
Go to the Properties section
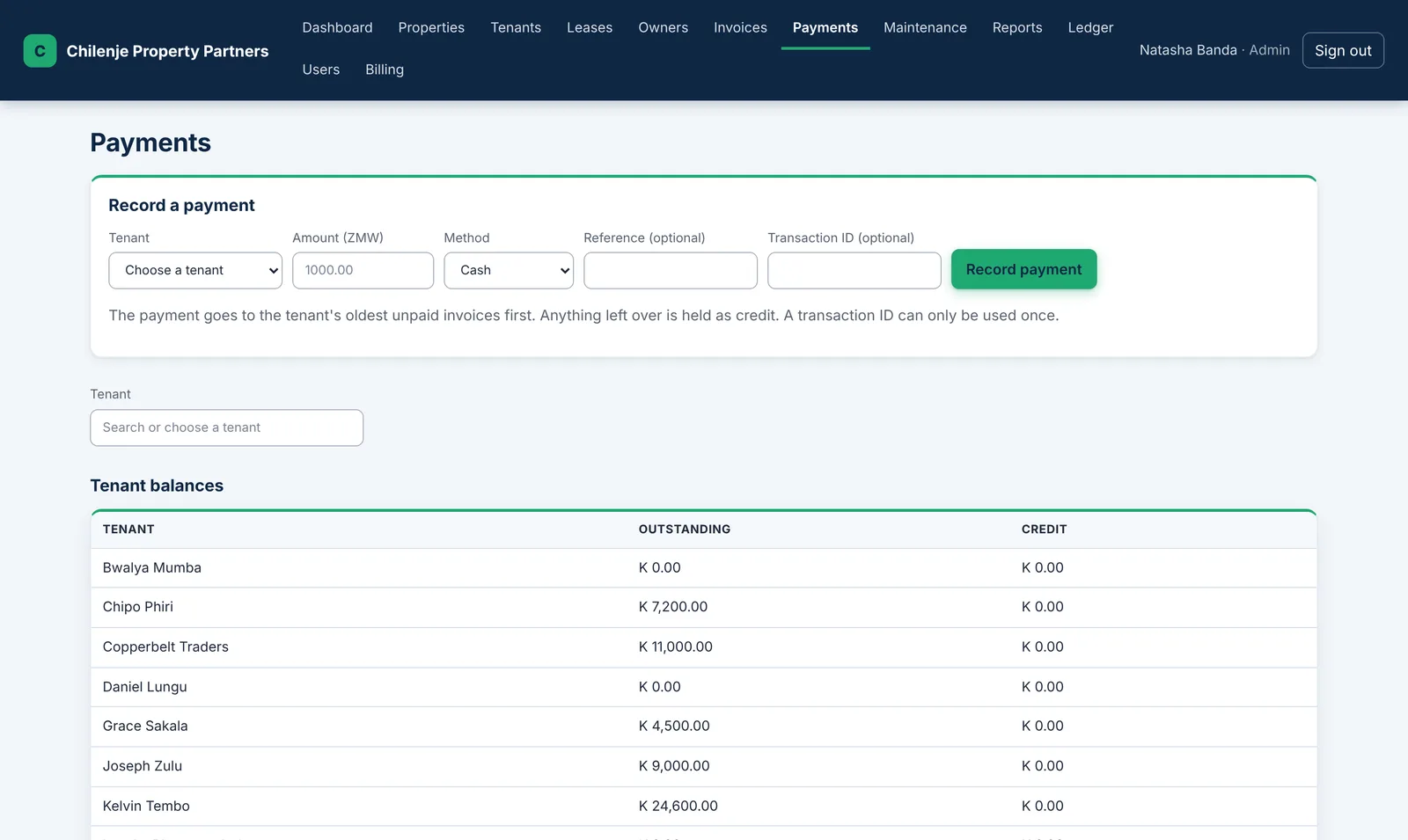(431, 27)
